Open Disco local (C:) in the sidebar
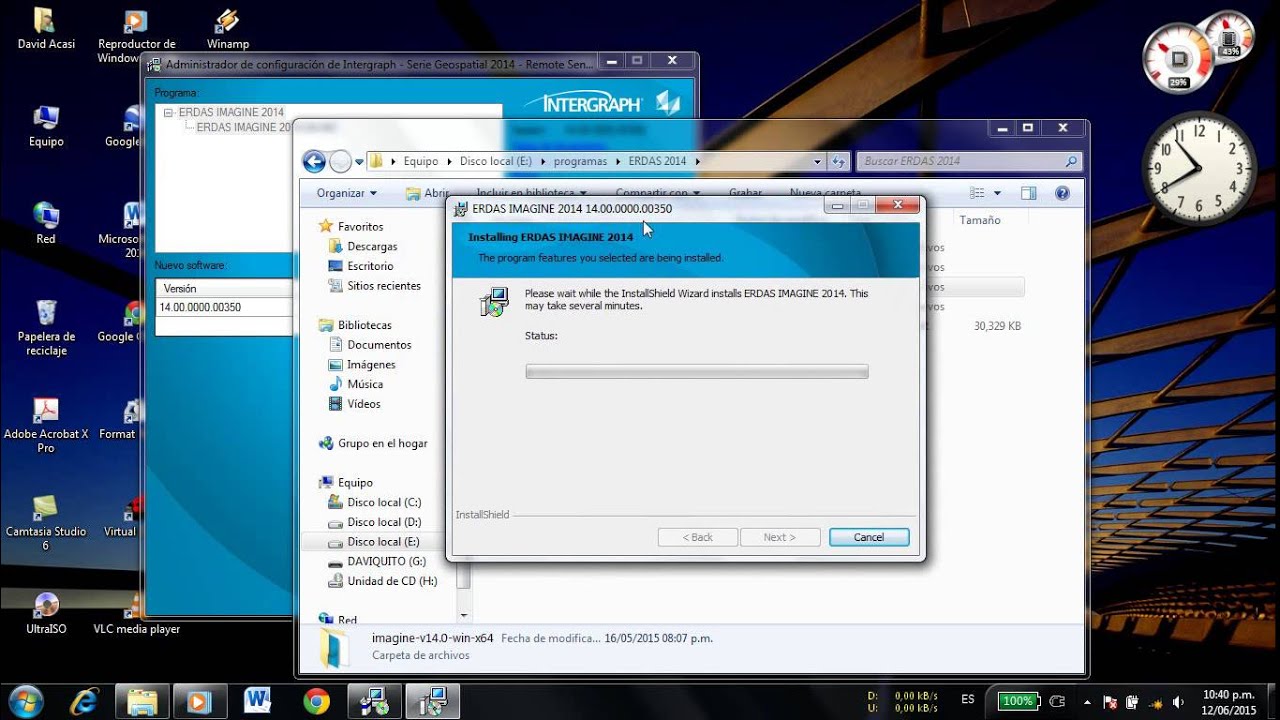 [x=384, y=502]
